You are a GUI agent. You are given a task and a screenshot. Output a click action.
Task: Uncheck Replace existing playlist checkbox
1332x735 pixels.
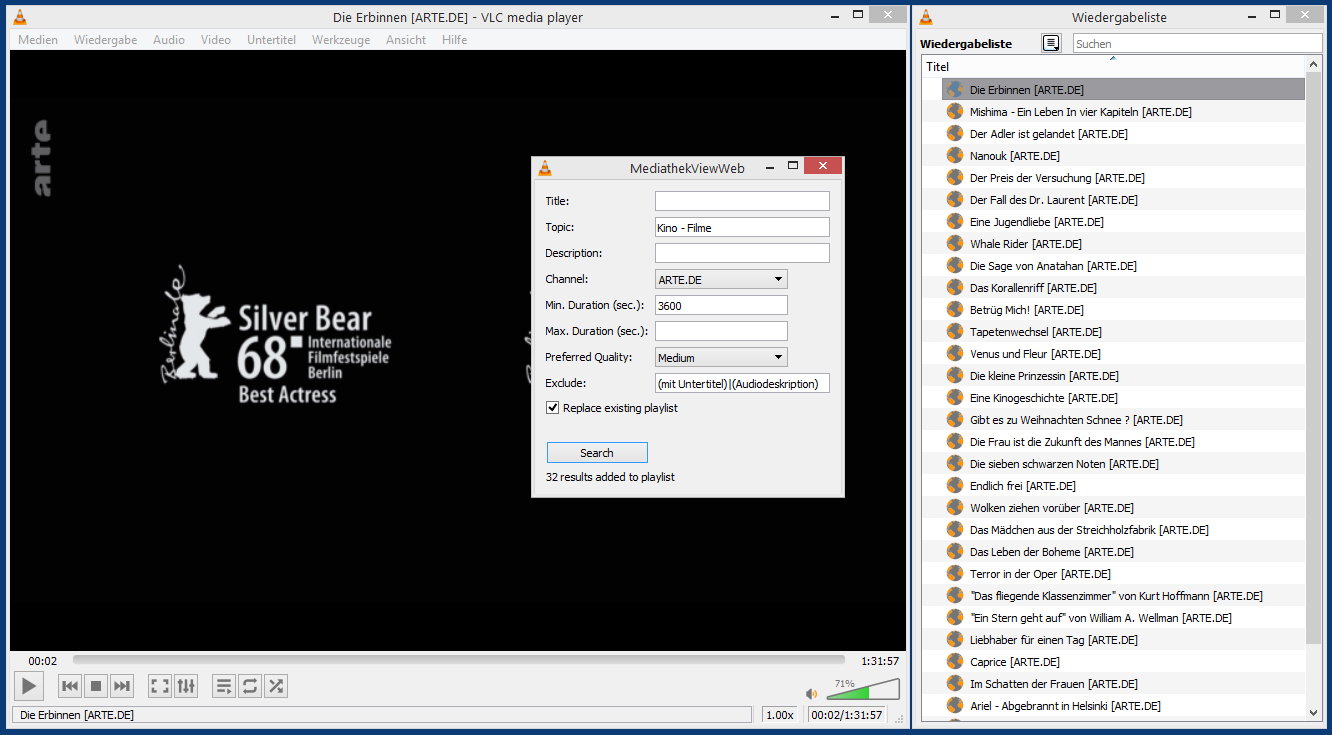[553, 408]
